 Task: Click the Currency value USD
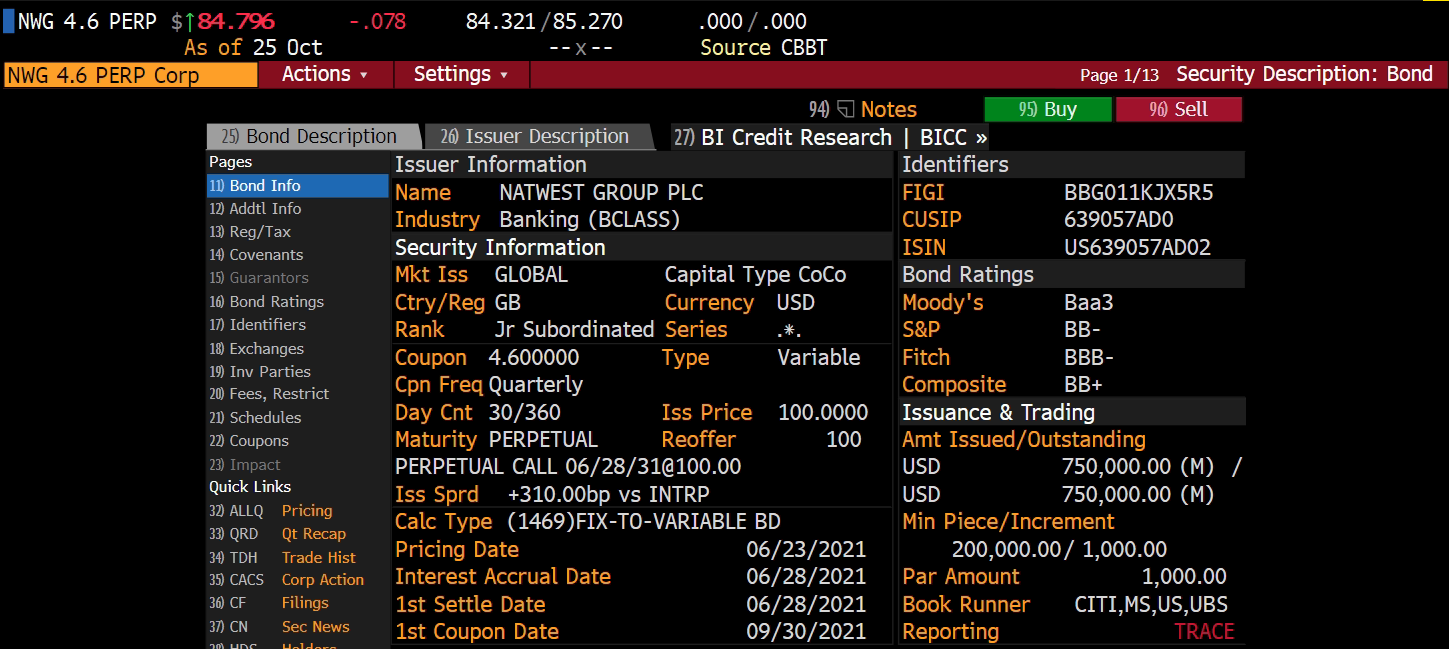[x=796, y=303]
